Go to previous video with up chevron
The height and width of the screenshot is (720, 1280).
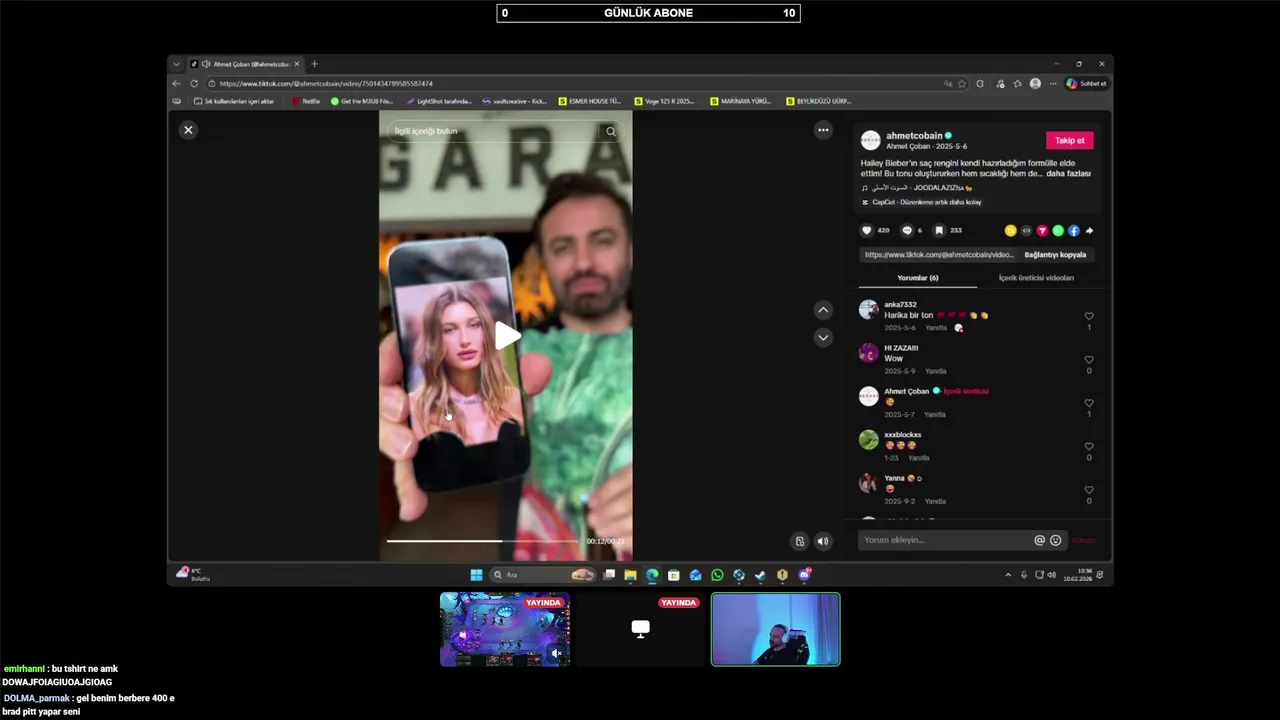(823, 310)
